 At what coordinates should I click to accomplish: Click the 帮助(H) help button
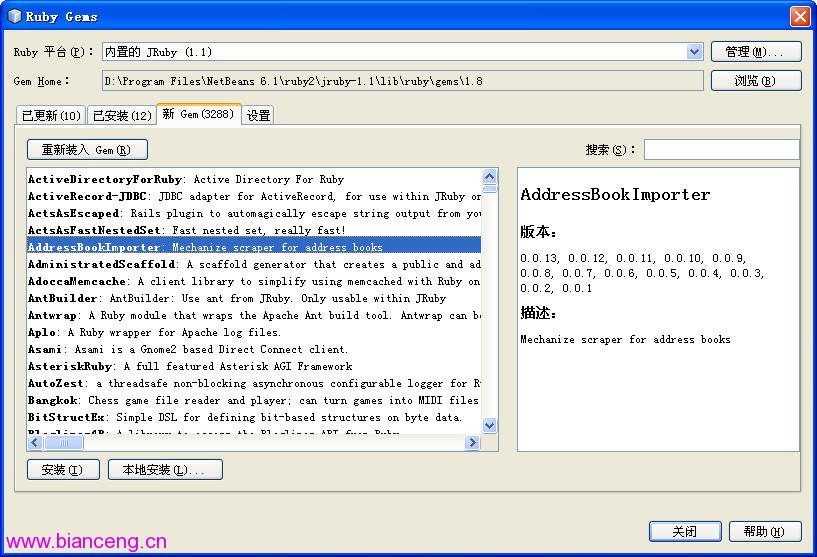[764, 531]
